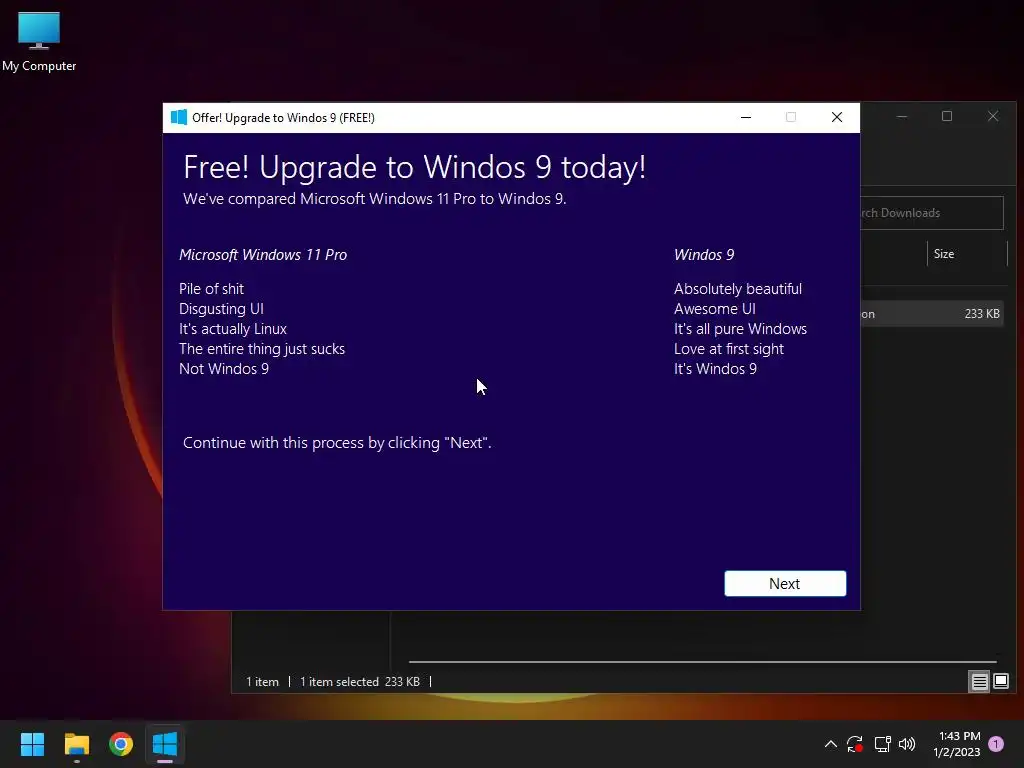Close the Windos 9 offer window

point(837,118)
